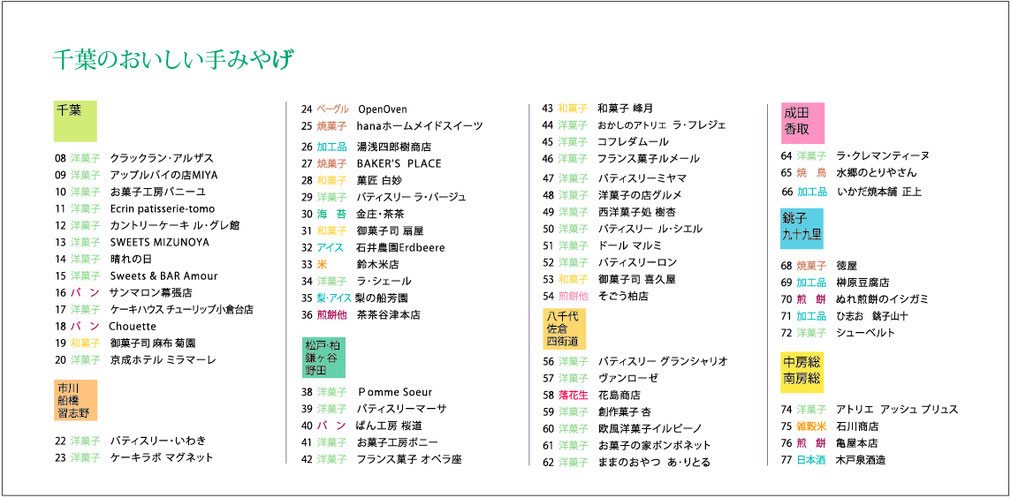Screen dimensions: 1011x498
Task: Select entry 30 金庄・茶茶
Action: click(352, 214)
